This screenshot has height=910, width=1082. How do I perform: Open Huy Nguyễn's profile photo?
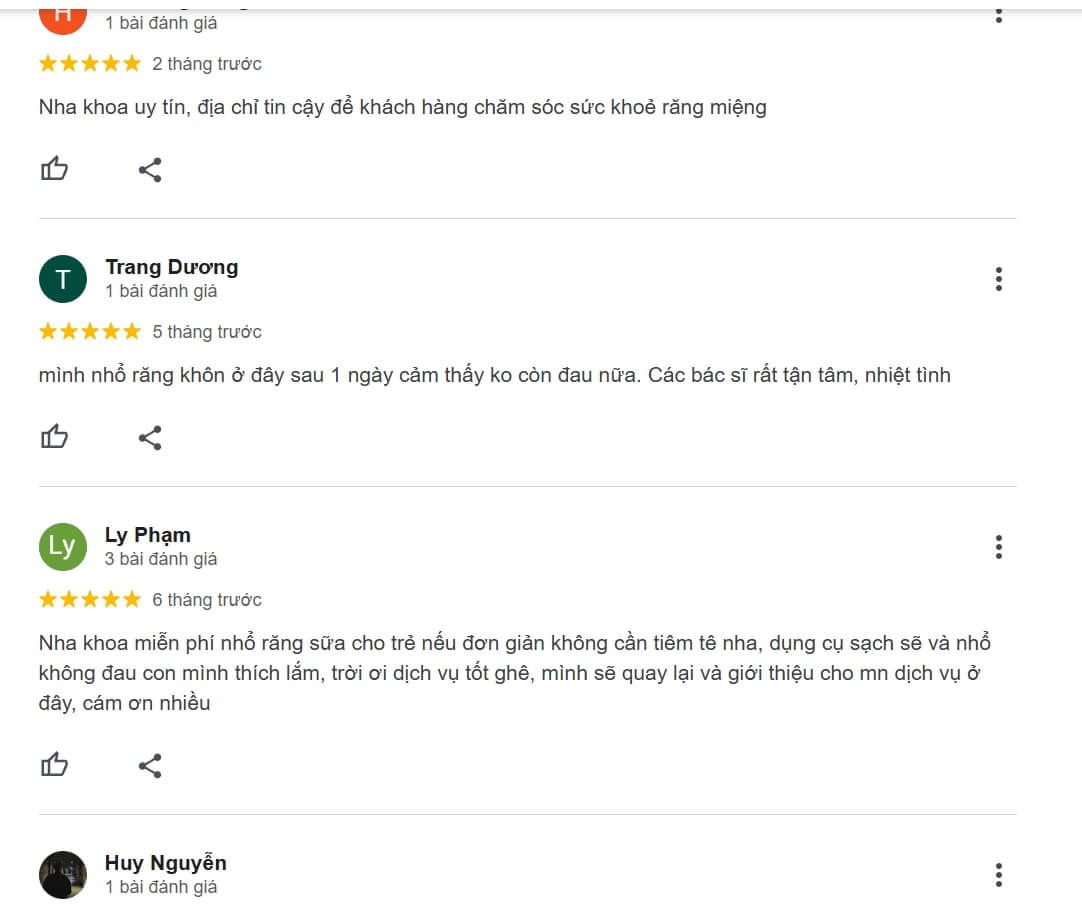[63, 875]
